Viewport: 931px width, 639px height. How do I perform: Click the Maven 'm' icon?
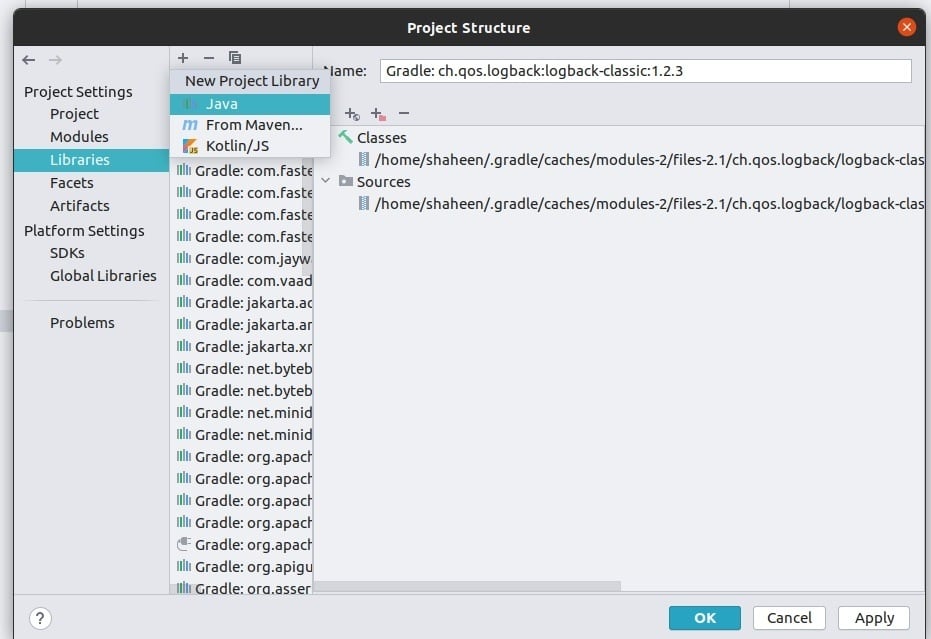point(190,125)
